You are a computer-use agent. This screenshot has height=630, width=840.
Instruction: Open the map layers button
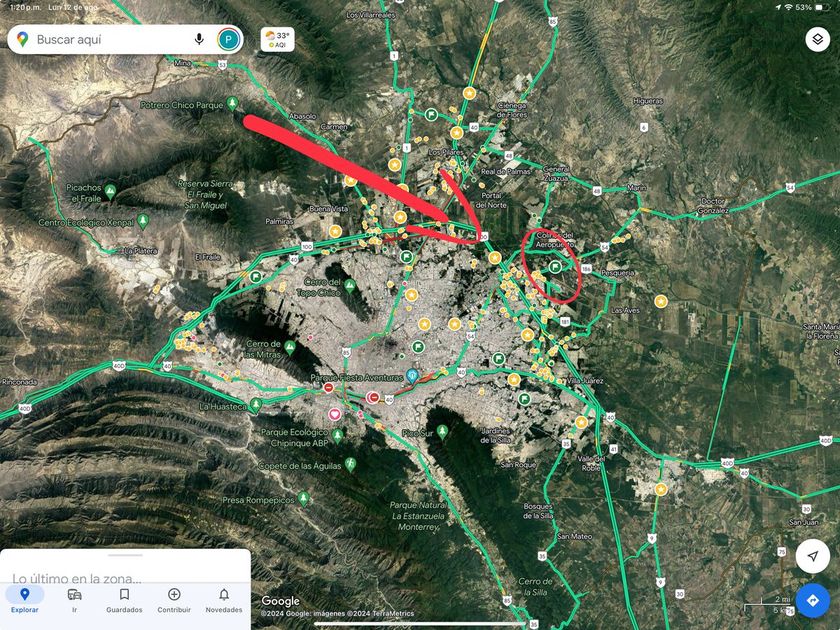[x=817, y=39]
